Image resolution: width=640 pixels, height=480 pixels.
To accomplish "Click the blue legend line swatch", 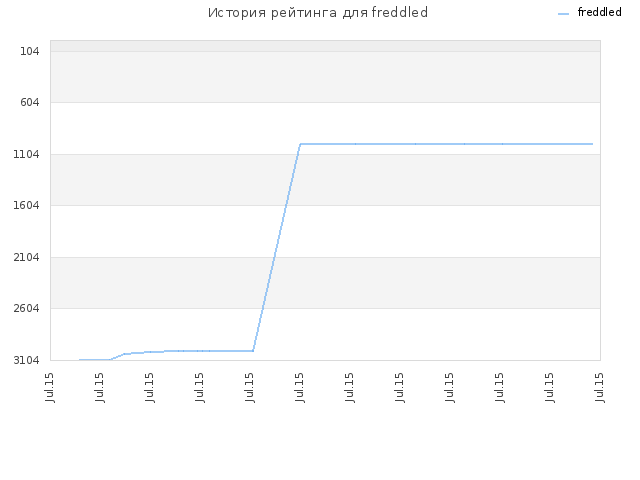I will (563, 14).
